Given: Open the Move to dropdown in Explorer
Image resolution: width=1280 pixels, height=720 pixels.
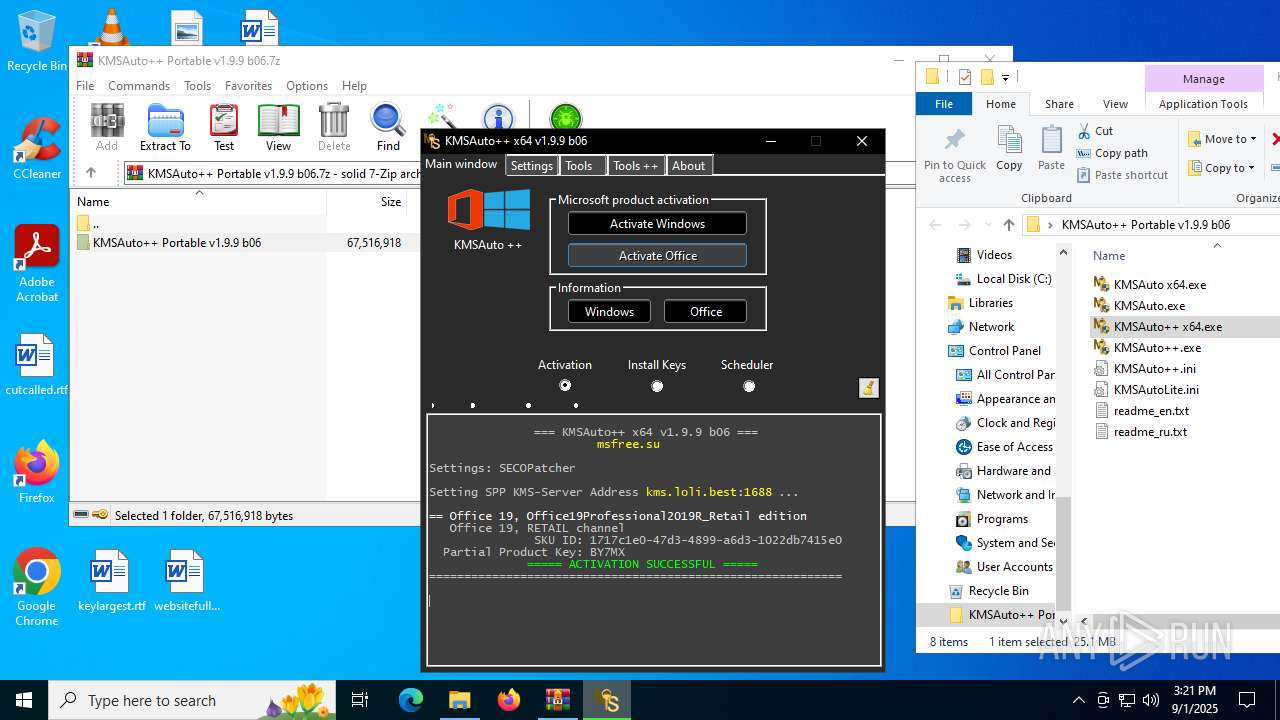Looking at the screenshot, I should [1223, 139].
